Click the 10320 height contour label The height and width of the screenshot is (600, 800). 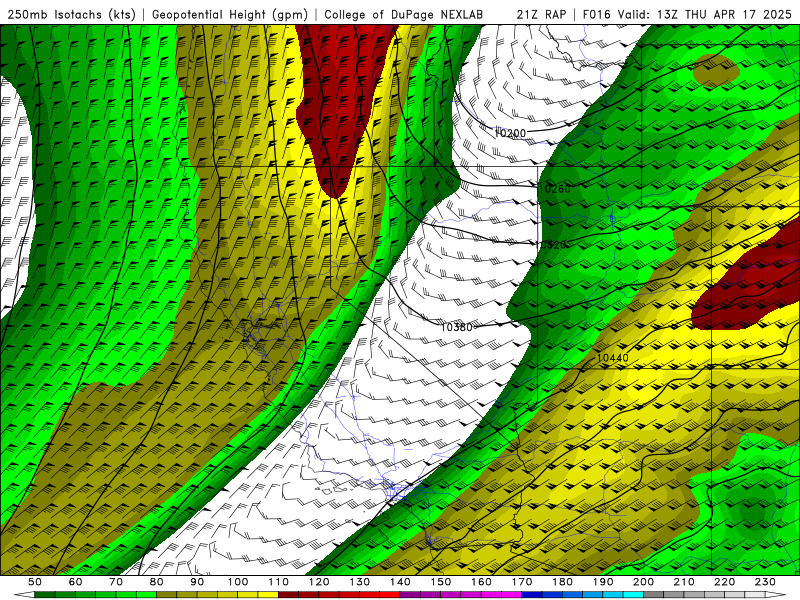coord(553,245)
